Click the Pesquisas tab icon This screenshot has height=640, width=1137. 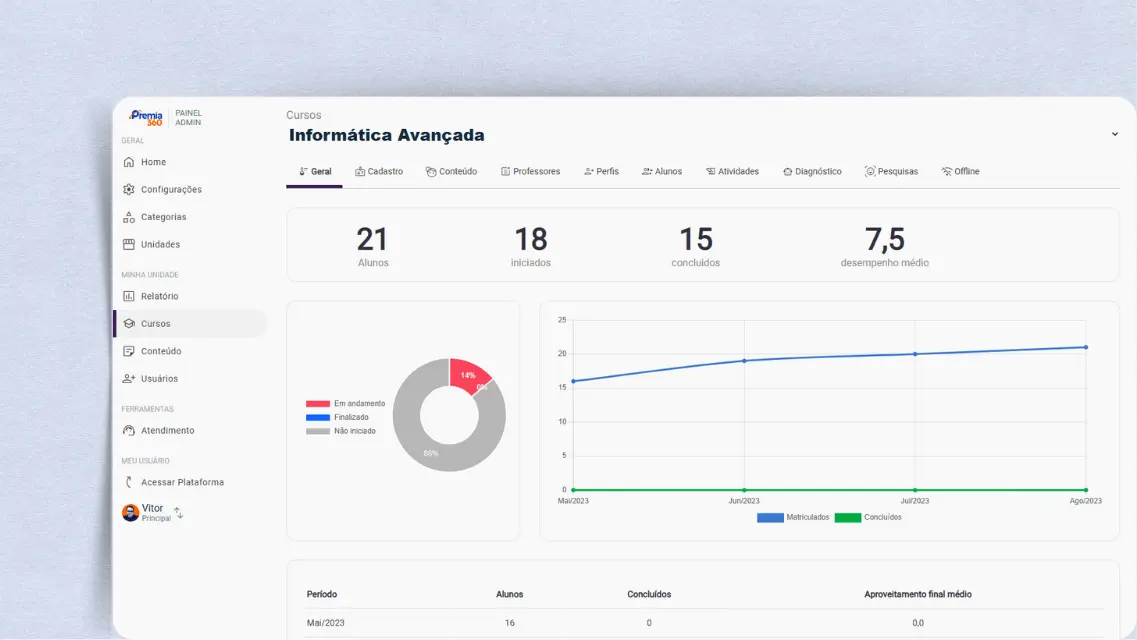[x=870, y=171]
